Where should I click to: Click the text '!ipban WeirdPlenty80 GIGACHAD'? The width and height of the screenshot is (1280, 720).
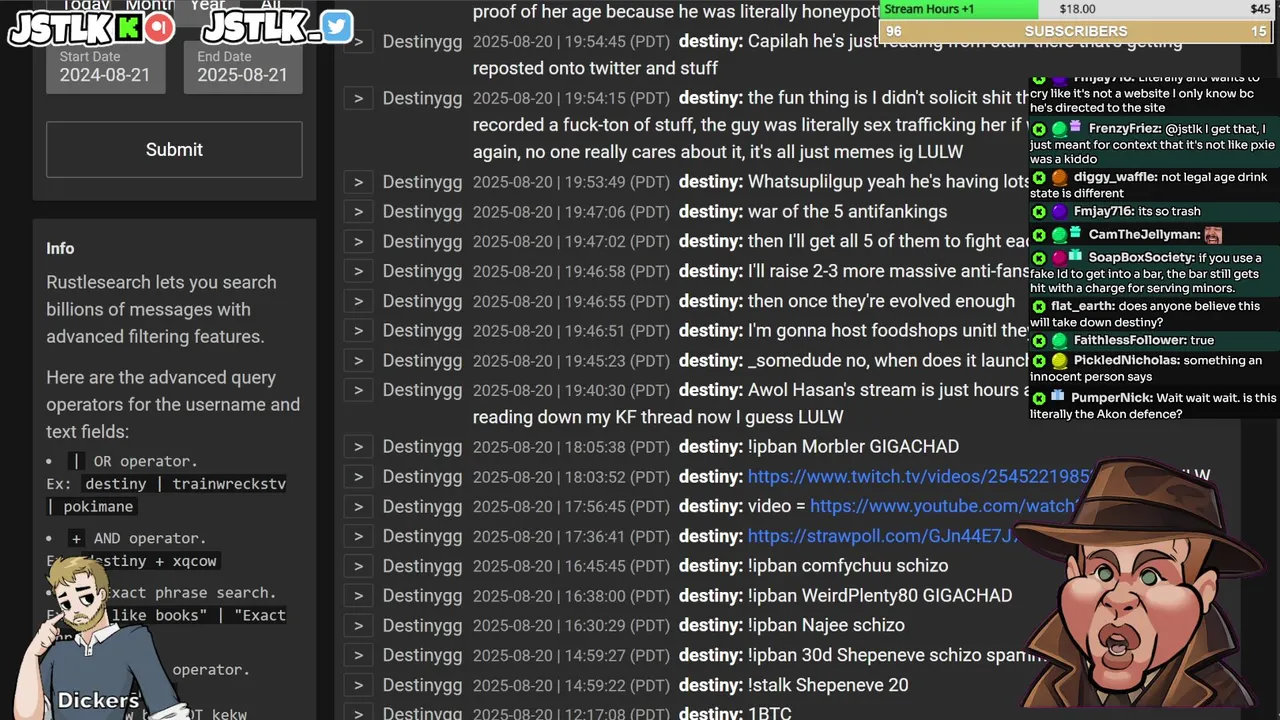point(880,596)
